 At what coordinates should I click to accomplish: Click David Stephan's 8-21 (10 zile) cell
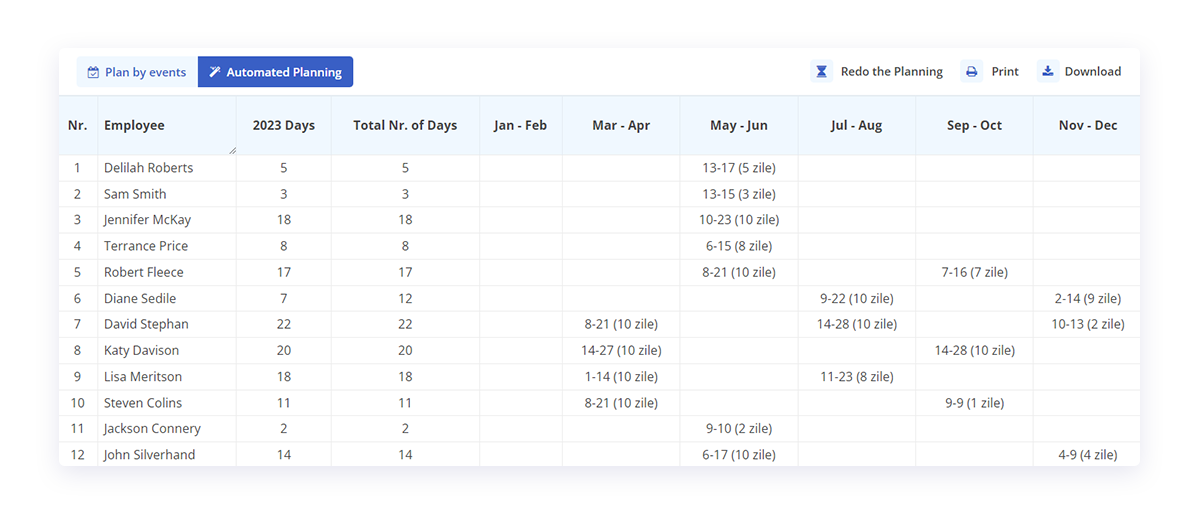621,324
